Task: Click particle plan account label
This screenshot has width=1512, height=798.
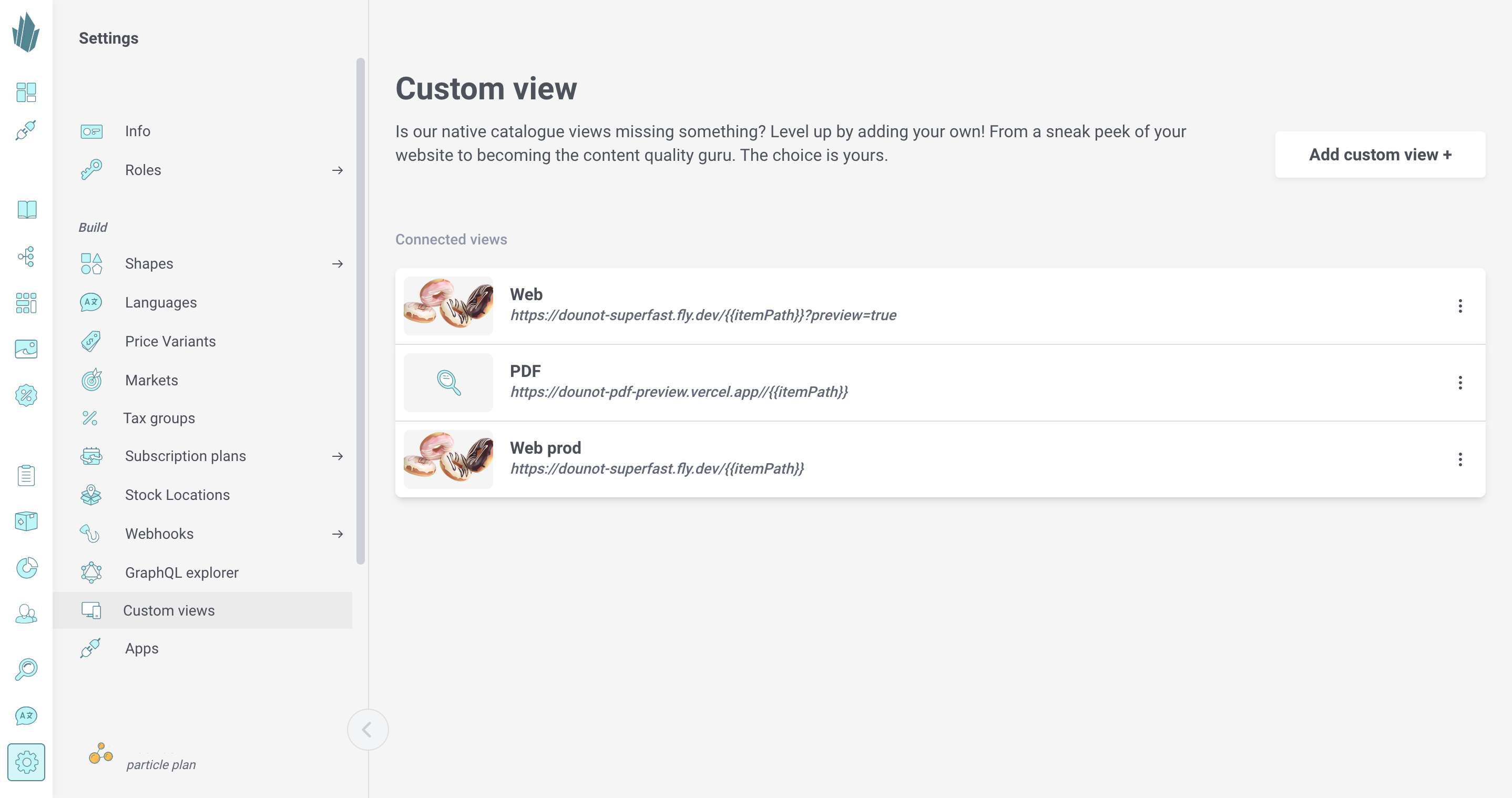Action: click(x=161, y=764)
